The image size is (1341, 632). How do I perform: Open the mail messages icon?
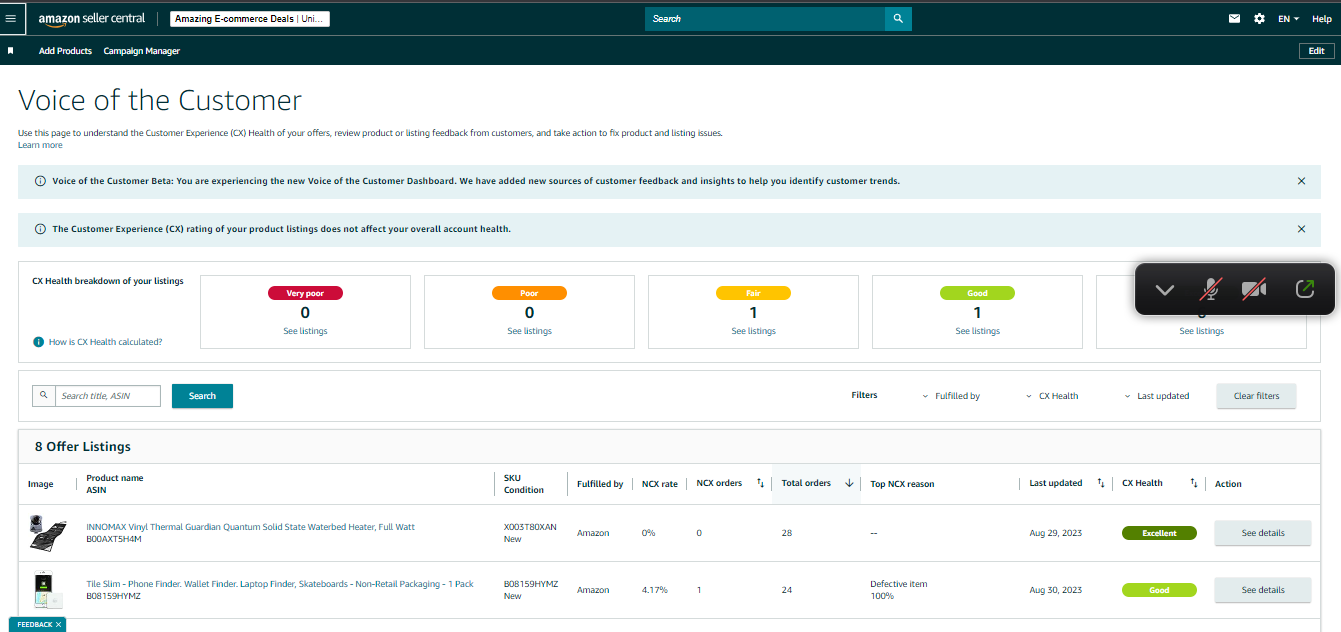pos(1234,19)
